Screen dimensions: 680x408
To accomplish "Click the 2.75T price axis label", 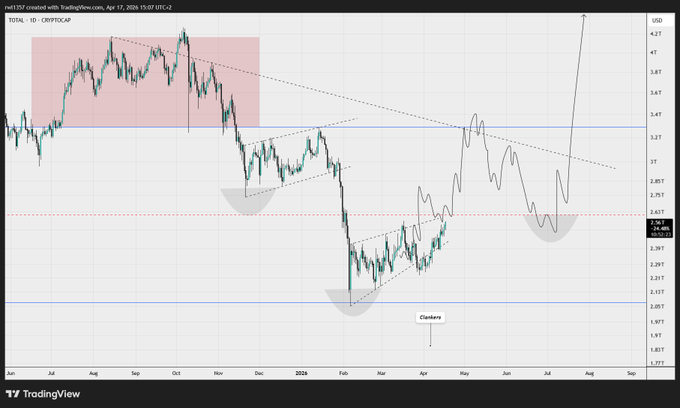I will tap(657, 195).
